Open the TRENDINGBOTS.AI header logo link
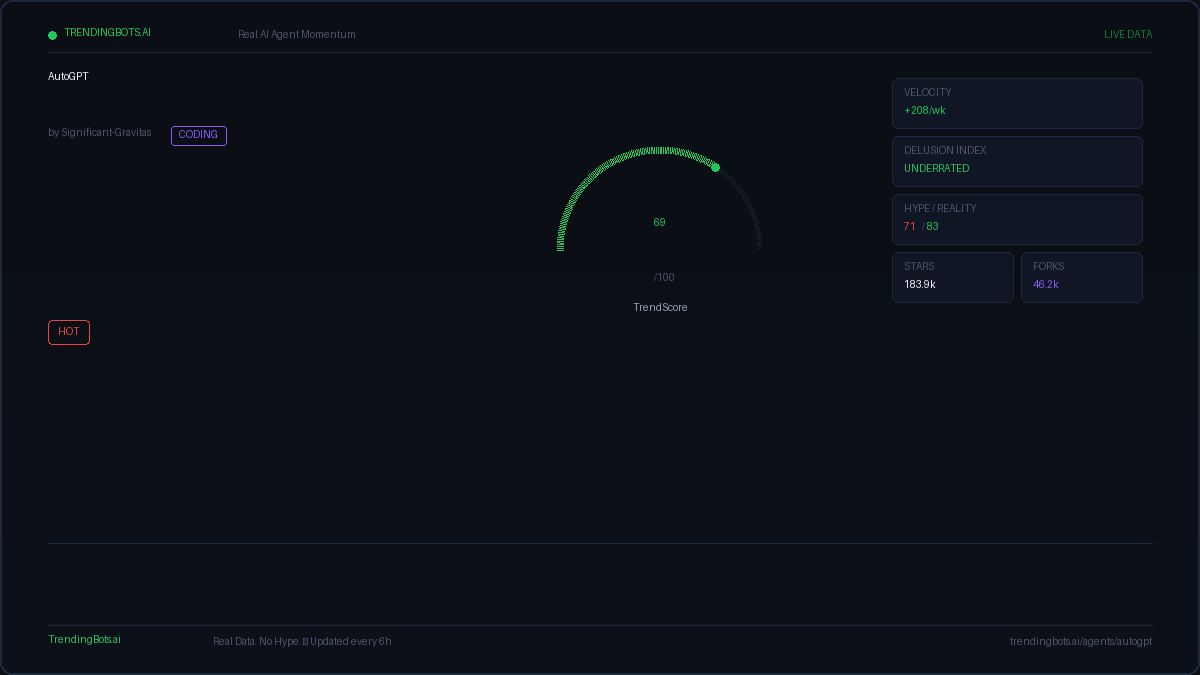The height and width of the screenshot is (675, 1200). (x=107, y=33)
